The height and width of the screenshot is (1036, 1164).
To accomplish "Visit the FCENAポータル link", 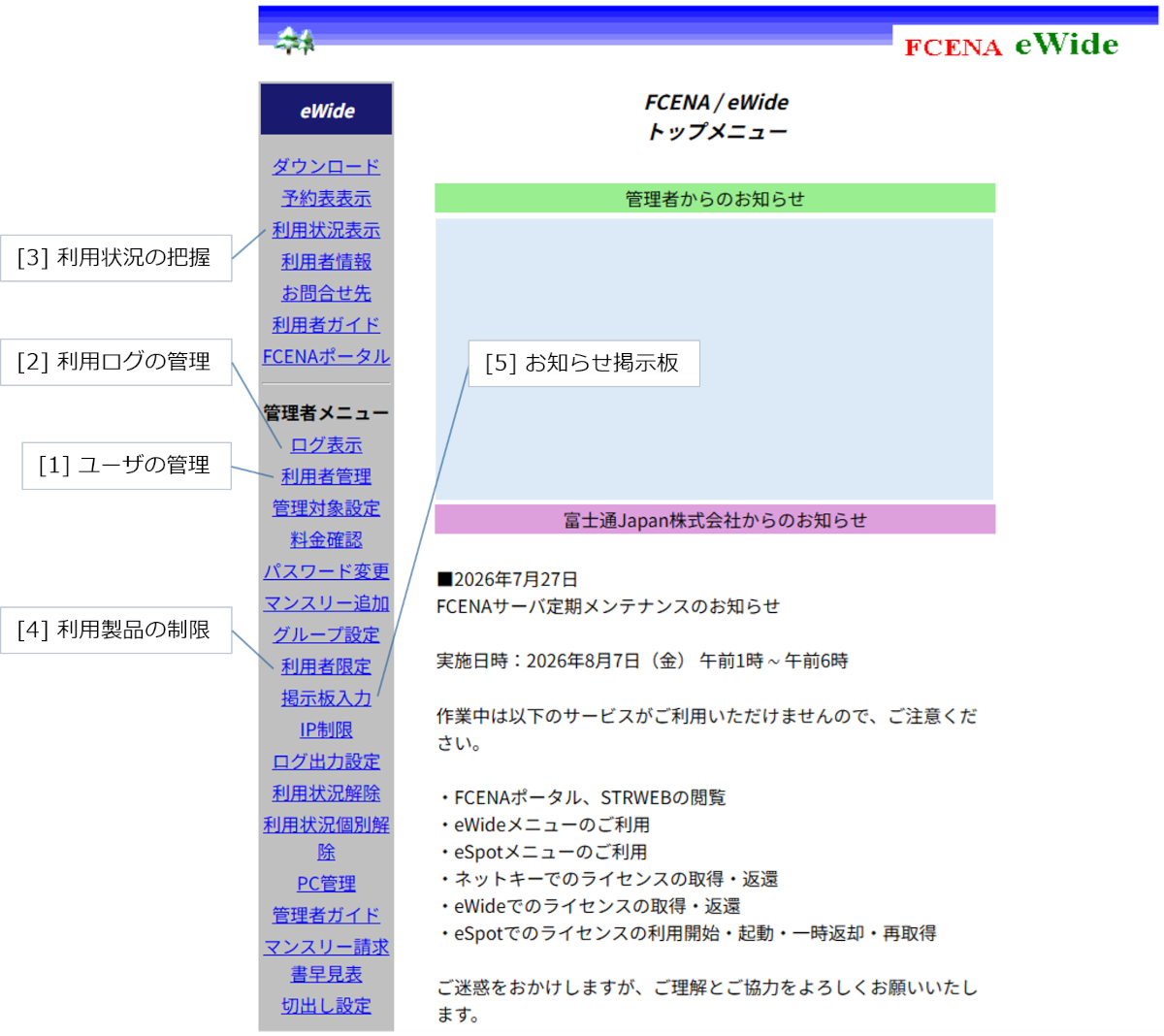I will pyautogui.click(x=326, y=357).
